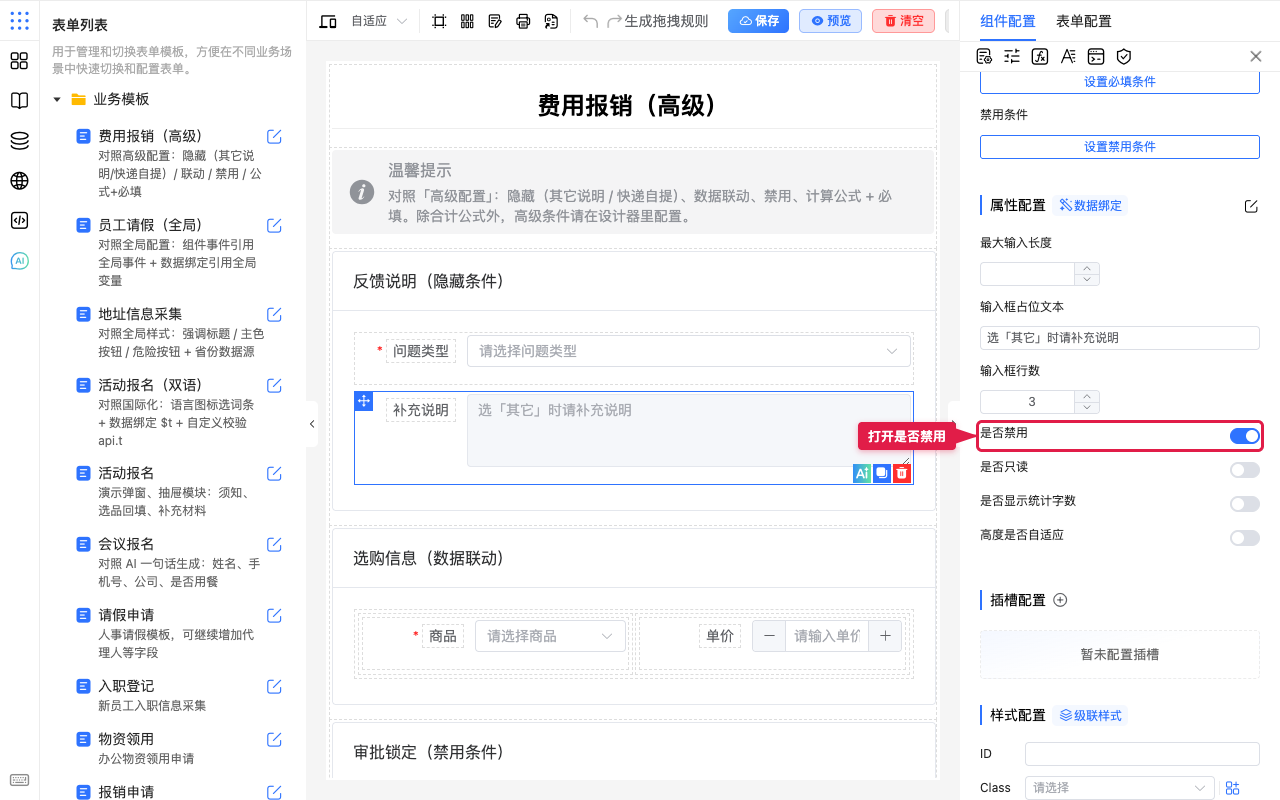The width and height of the screenshot is (1280, 800).
Task: Click the 清空 button
Action: click(x=903, y=21)
